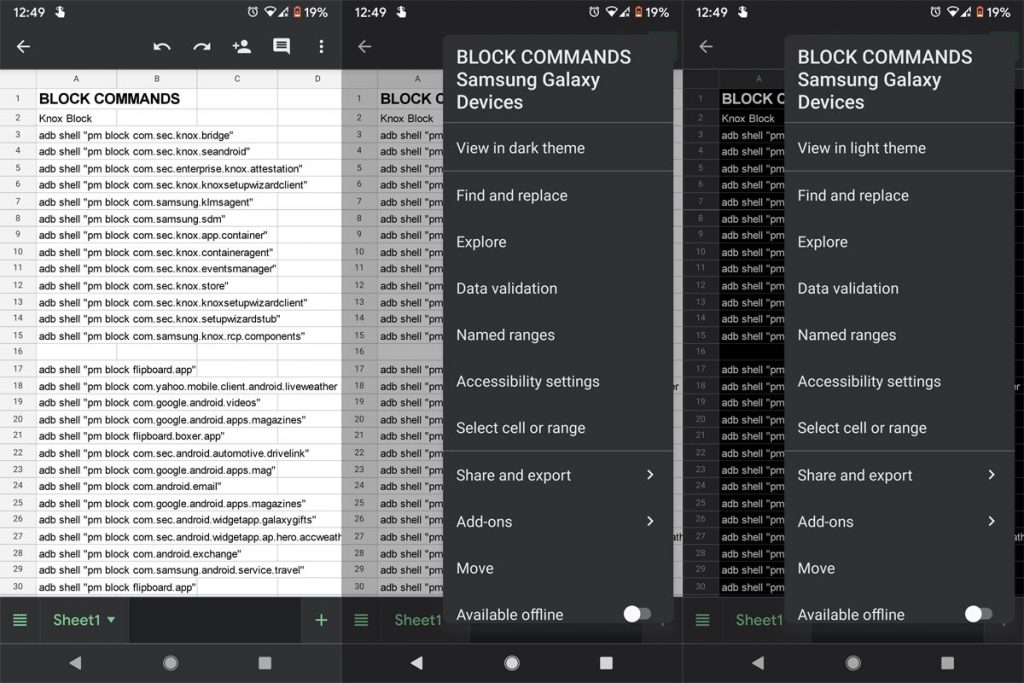Open Accessibility settings in the middle menu
This screenshot has width=1024, height=683.
(558, 381)
